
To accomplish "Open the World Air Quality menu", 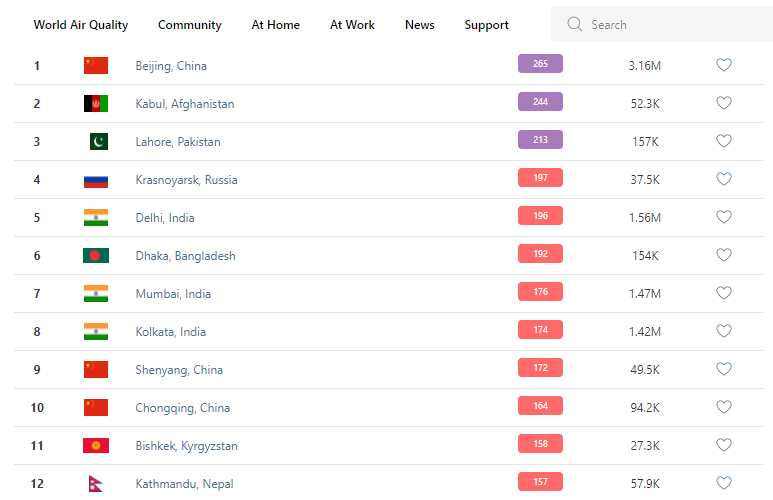I will [81, 25].
